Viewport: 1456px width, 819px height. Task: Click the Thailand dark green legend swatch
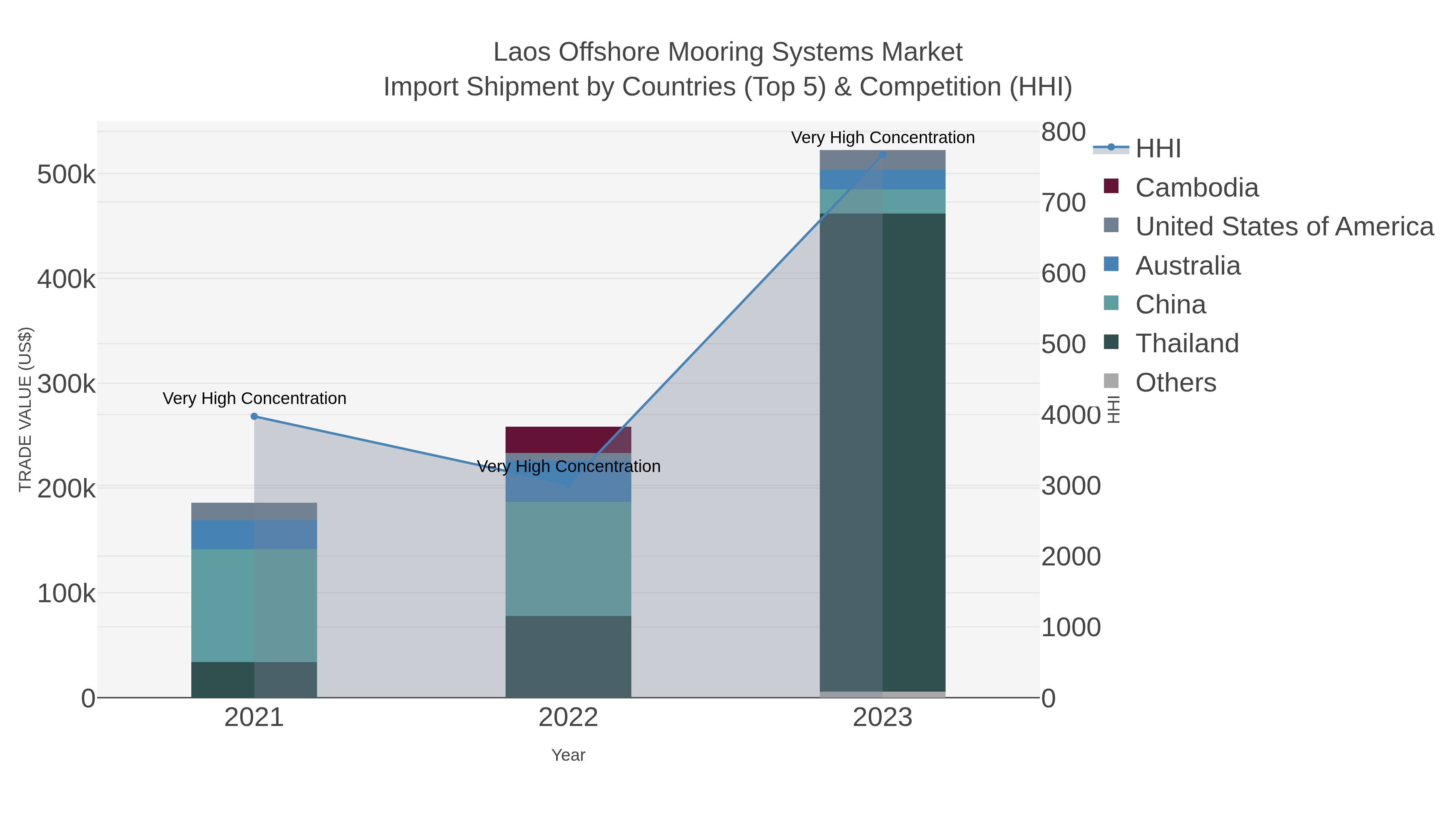click(1111, 342)
